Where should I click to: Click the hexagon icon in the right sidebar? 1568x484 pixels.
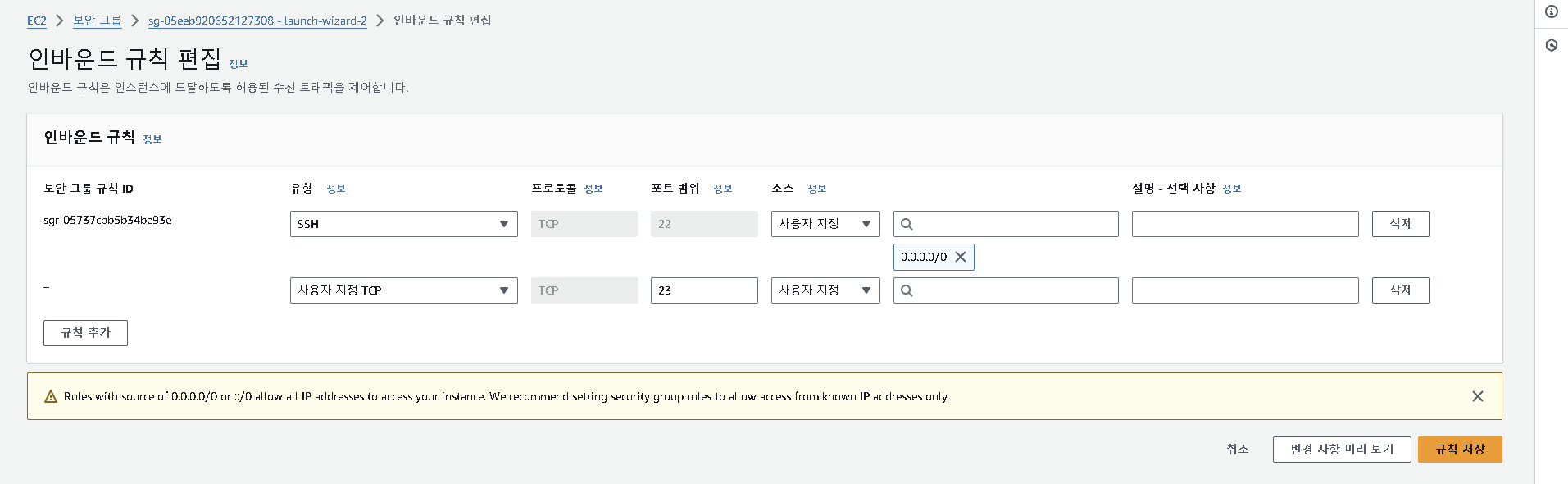pos(1552,45)
